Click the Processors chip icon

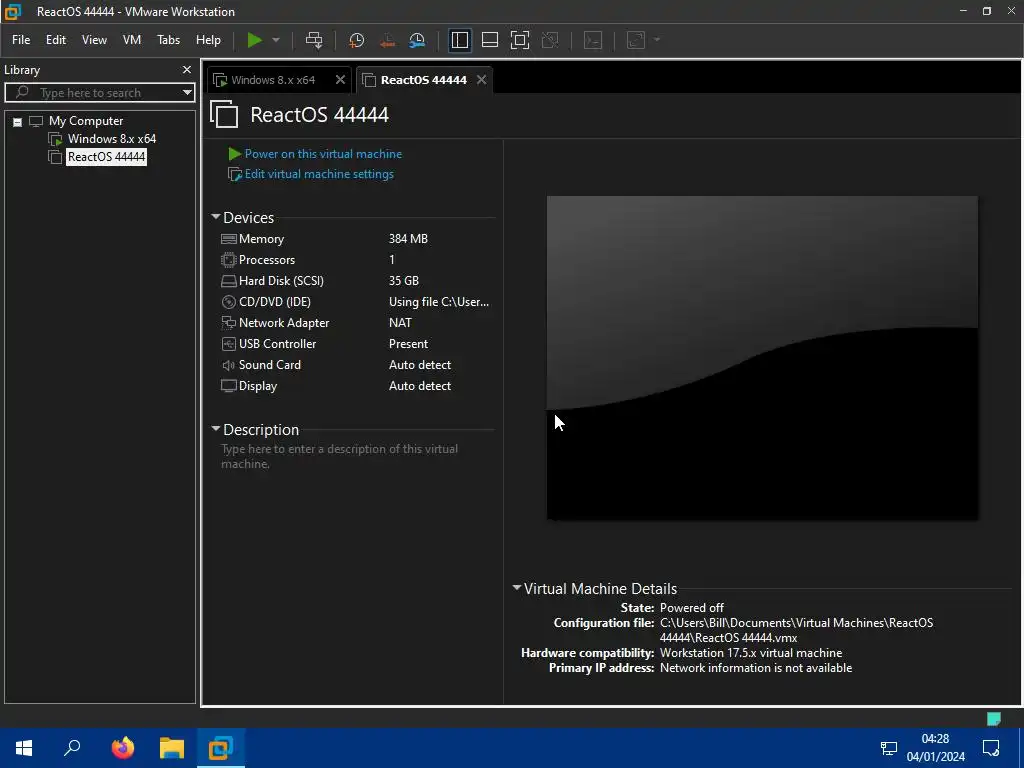click(x=229, y=260)
